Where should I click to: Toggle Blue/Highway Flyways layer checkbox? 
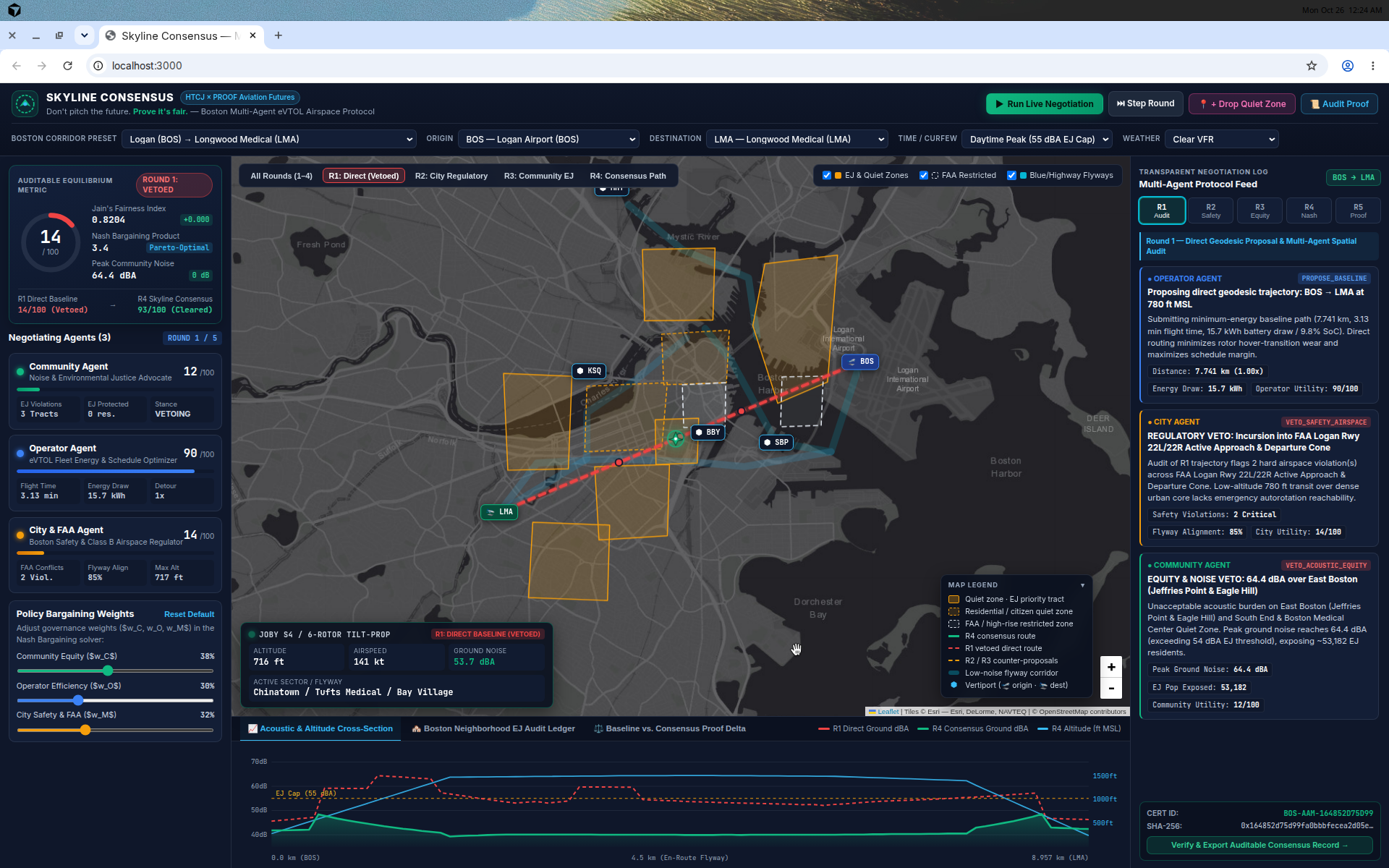click(1012, 176)
